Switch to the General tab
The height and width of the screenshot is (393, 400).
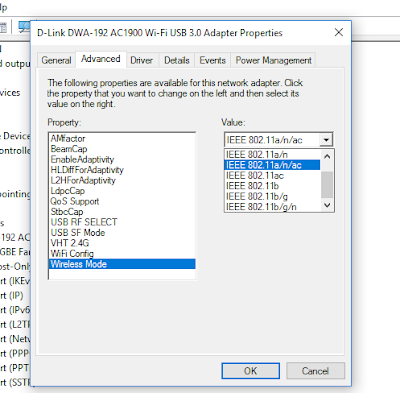(56, 60)
